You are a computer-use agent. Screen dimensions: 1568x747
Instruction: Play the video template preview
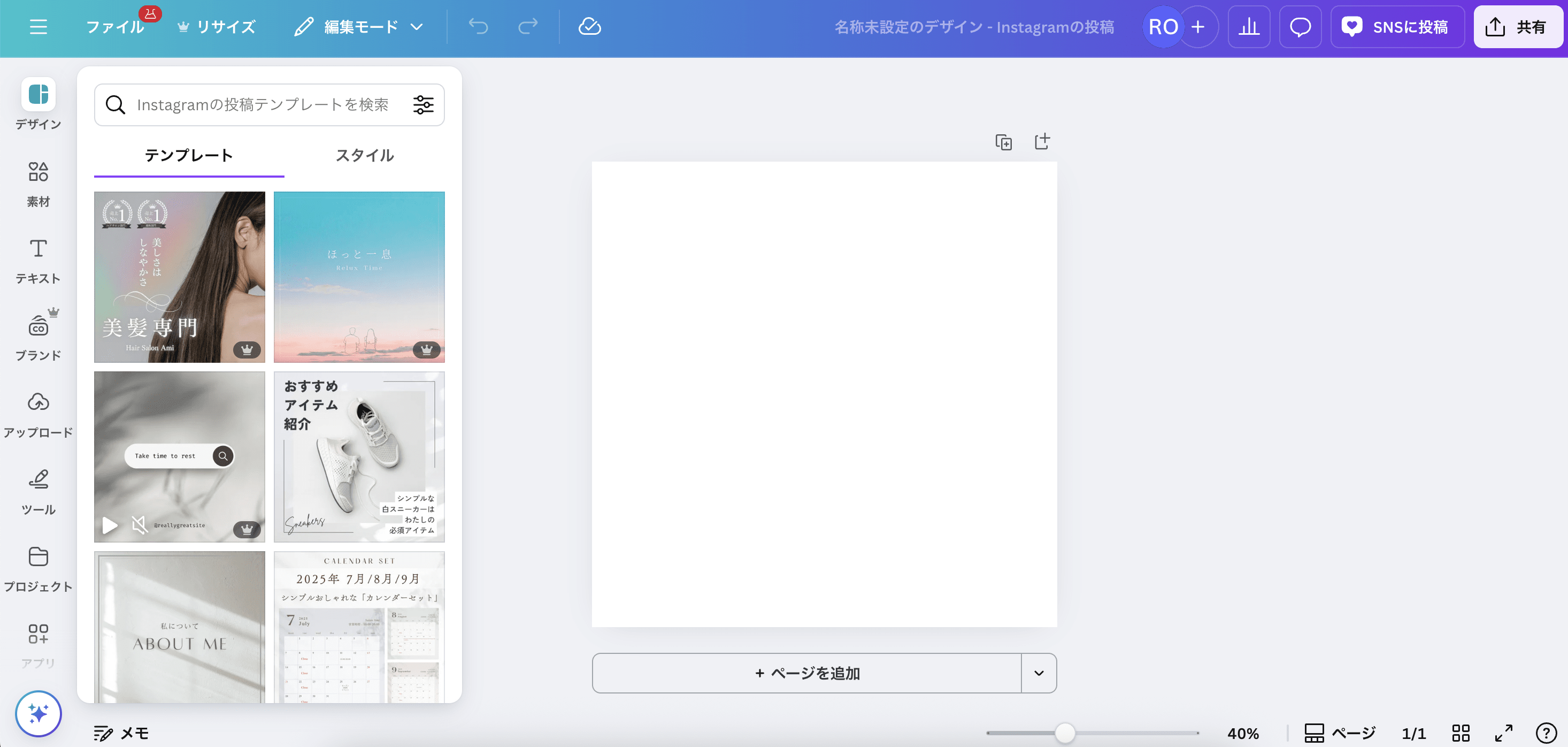[109, 525]
